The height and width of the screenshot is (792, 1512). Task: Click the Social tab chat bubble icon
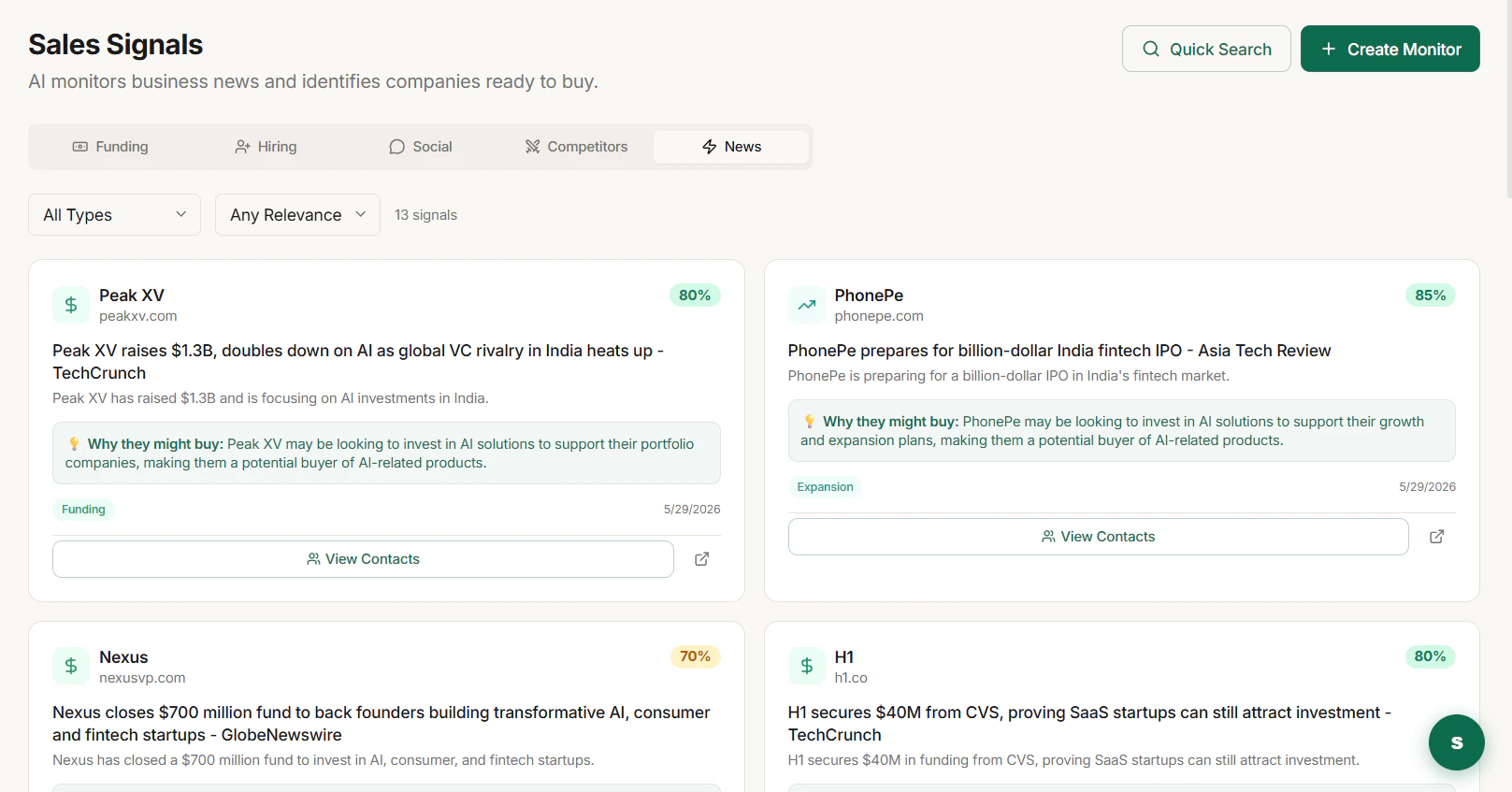[x=397, y=147]
